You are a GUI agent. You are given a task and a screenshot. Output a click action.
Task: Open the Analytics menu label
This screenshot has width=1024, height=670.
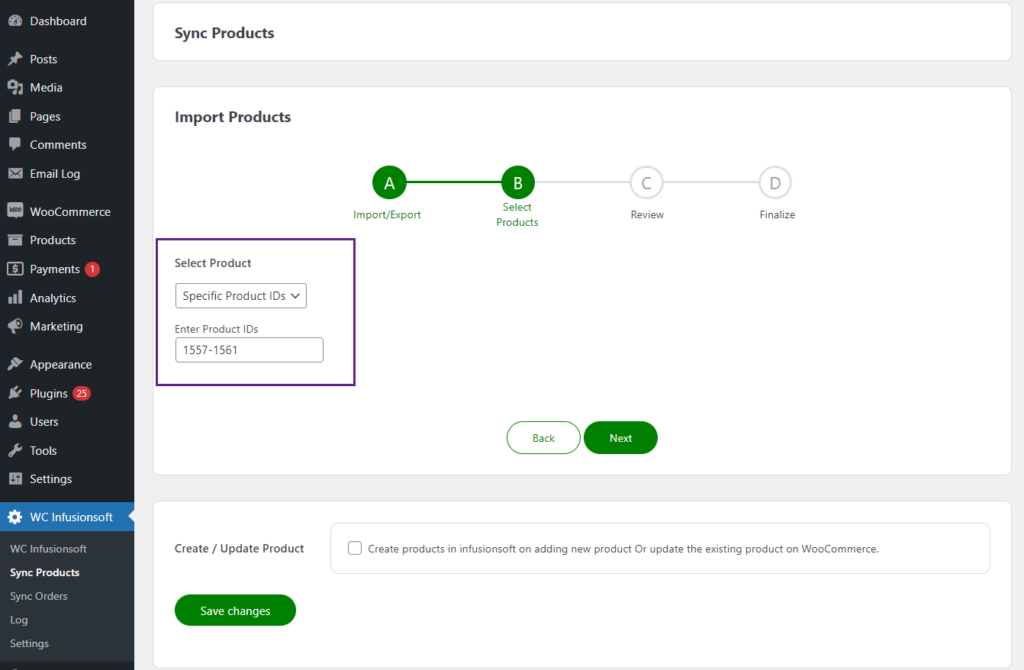[x=53, y=298]
